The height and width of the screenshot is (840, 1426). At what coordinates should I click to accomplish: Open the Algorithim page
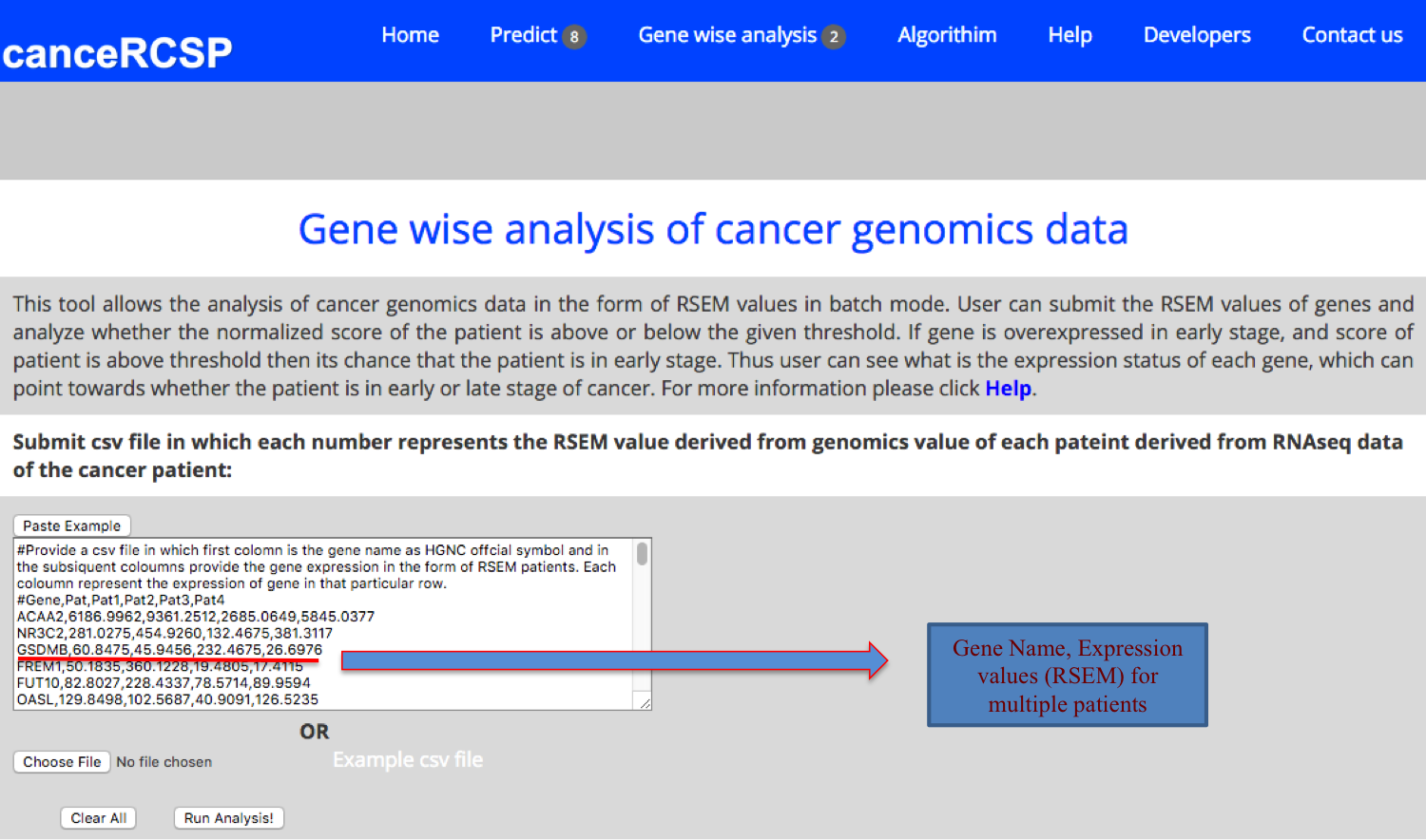point(947,35)
